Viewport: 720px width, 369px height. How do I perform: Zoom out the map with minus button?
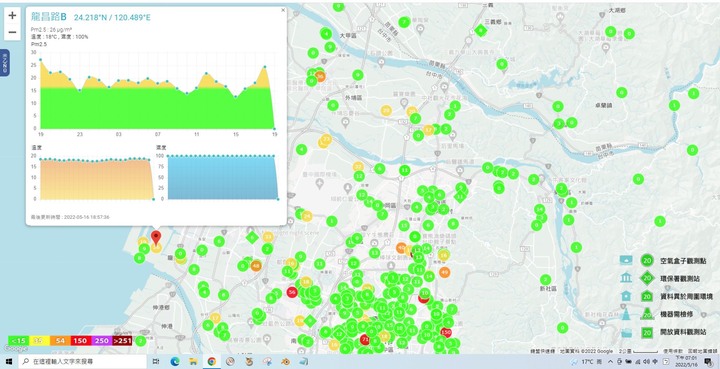tap(12, 32)
